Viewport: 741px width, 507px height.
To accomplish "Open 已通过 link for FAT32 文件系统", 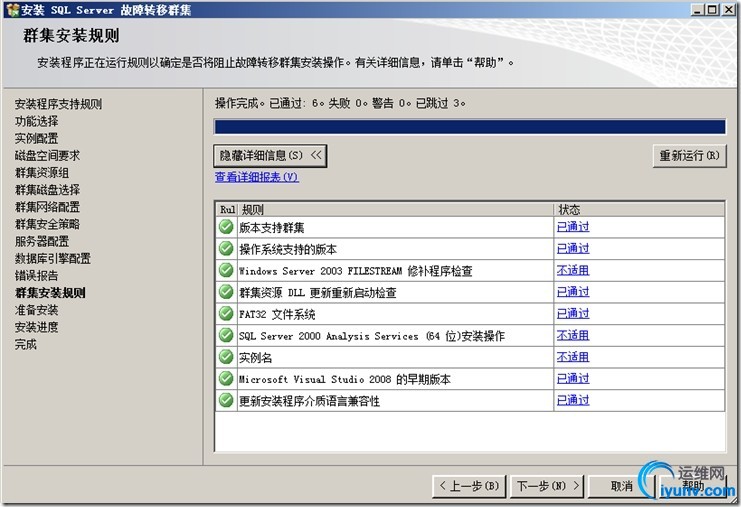I will click(573, 314).
